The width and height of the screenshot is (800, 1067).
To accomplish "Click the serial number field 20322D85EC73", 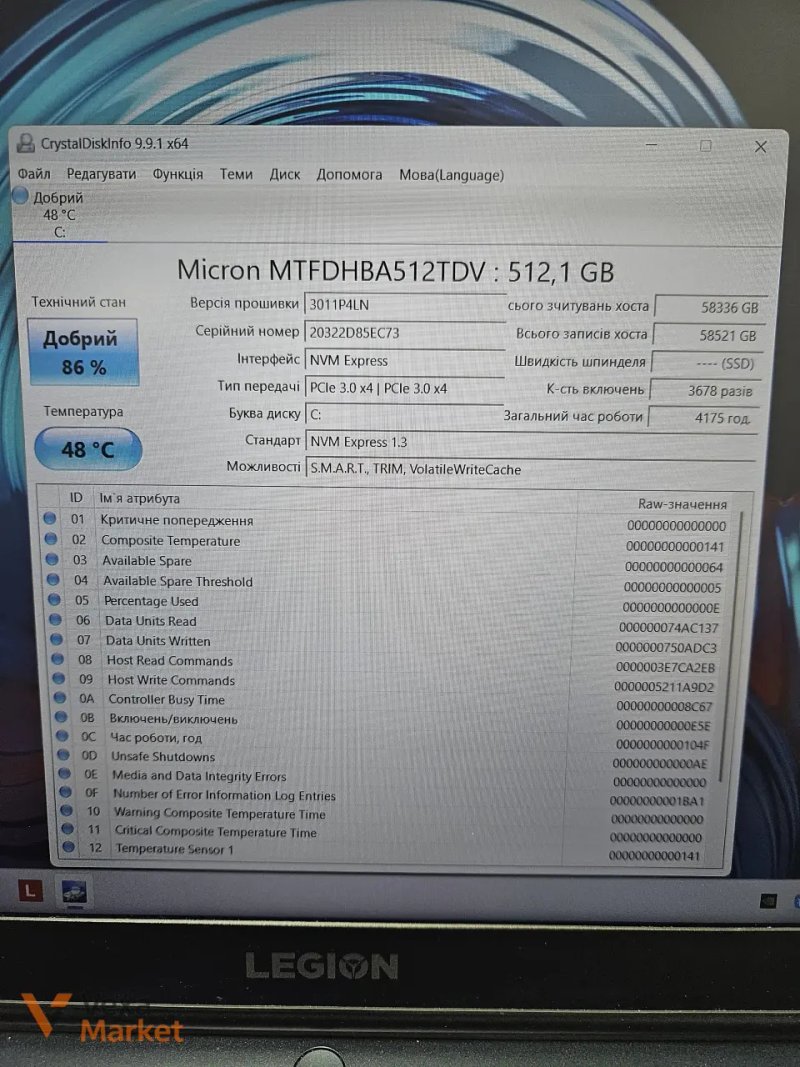I will pos(404,333).
